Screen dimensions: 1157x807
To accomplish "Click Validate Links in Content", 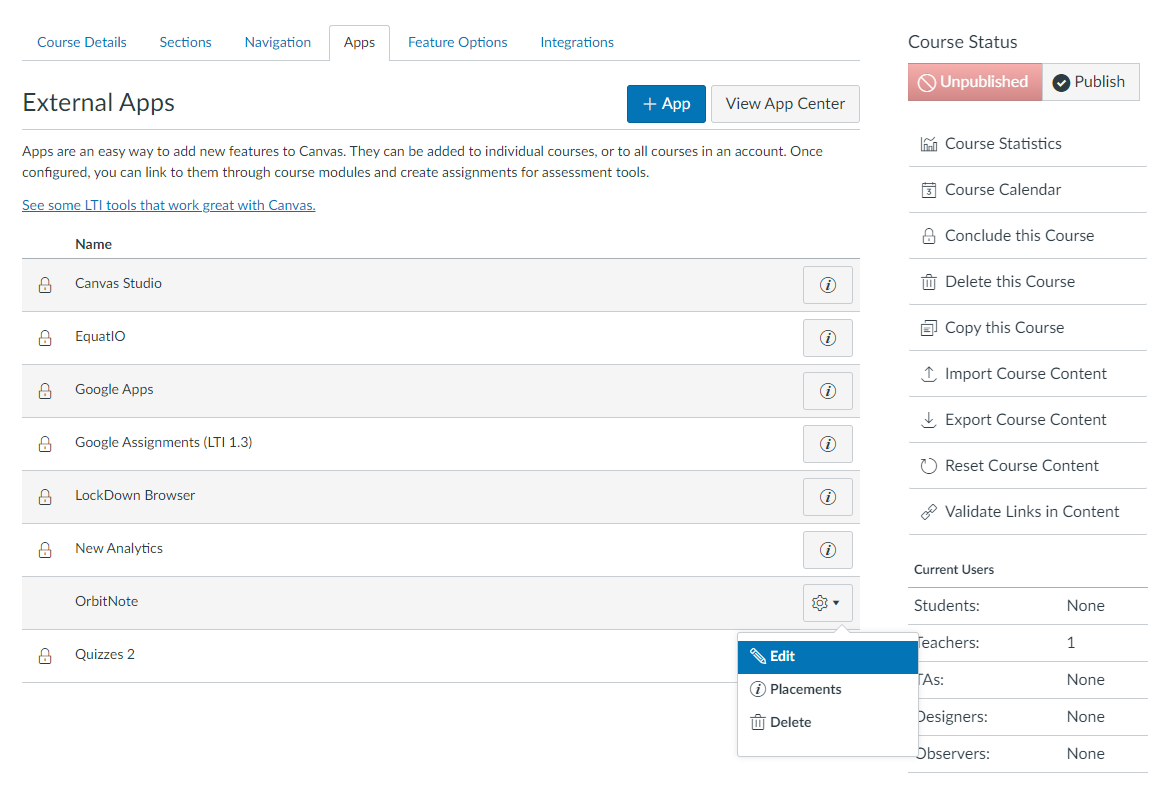I will (x=1032, y=512).
